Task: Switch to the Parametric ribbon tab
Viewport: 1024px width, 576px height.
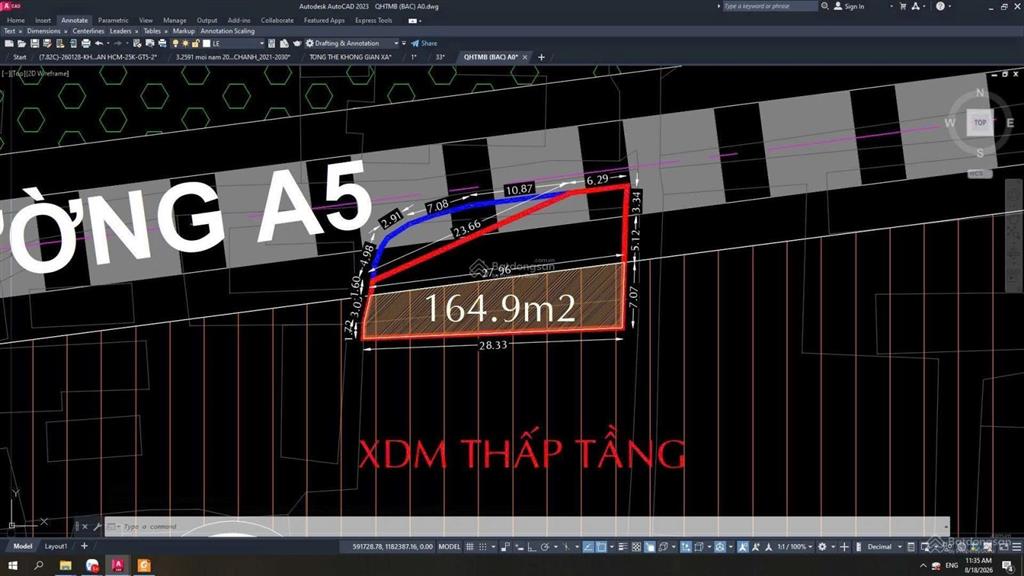Action: click(x=113, y=20)
